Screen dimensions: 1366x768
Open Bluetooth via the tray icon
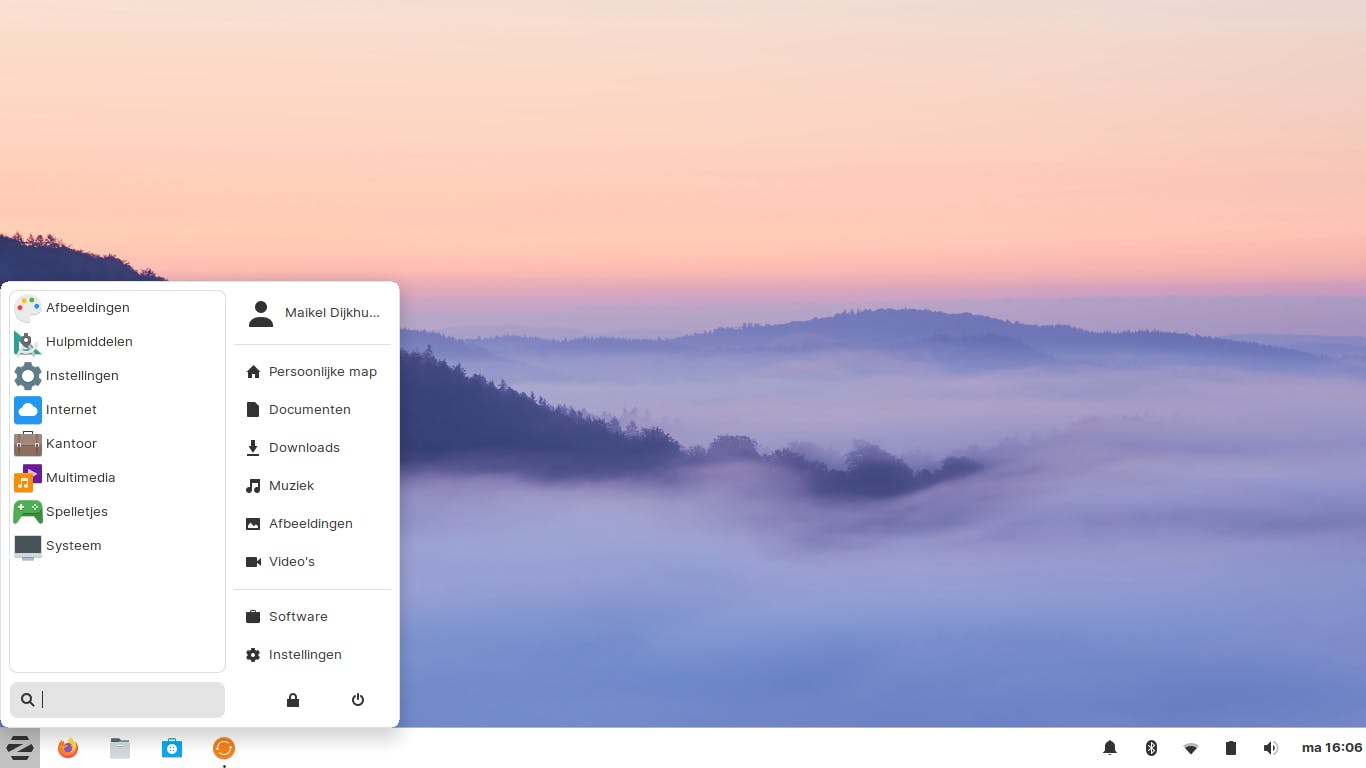(1150, 747)
